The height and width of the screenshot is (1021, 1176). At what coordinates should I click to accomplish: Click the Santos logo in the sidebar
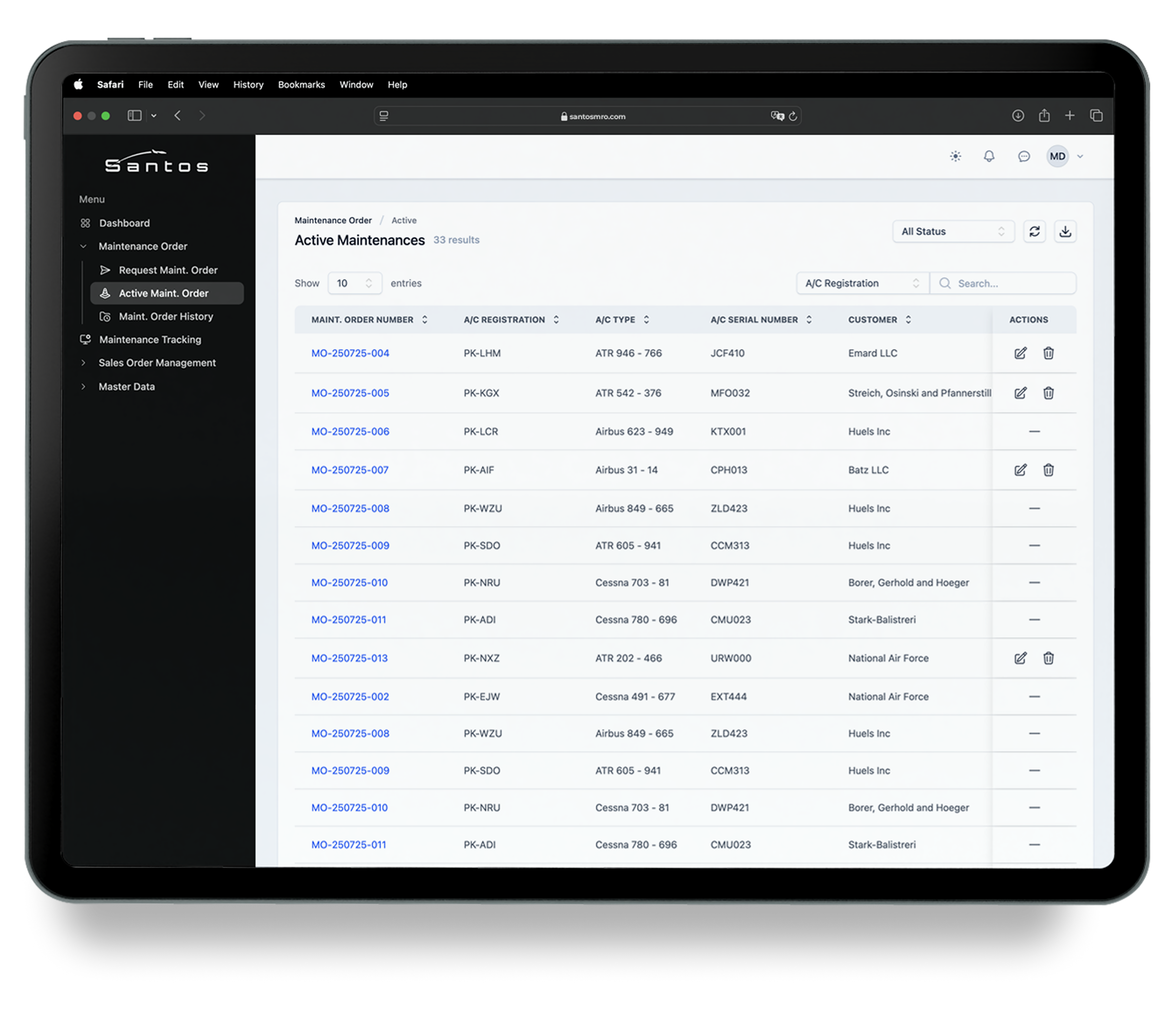click(x=156, y=164)
